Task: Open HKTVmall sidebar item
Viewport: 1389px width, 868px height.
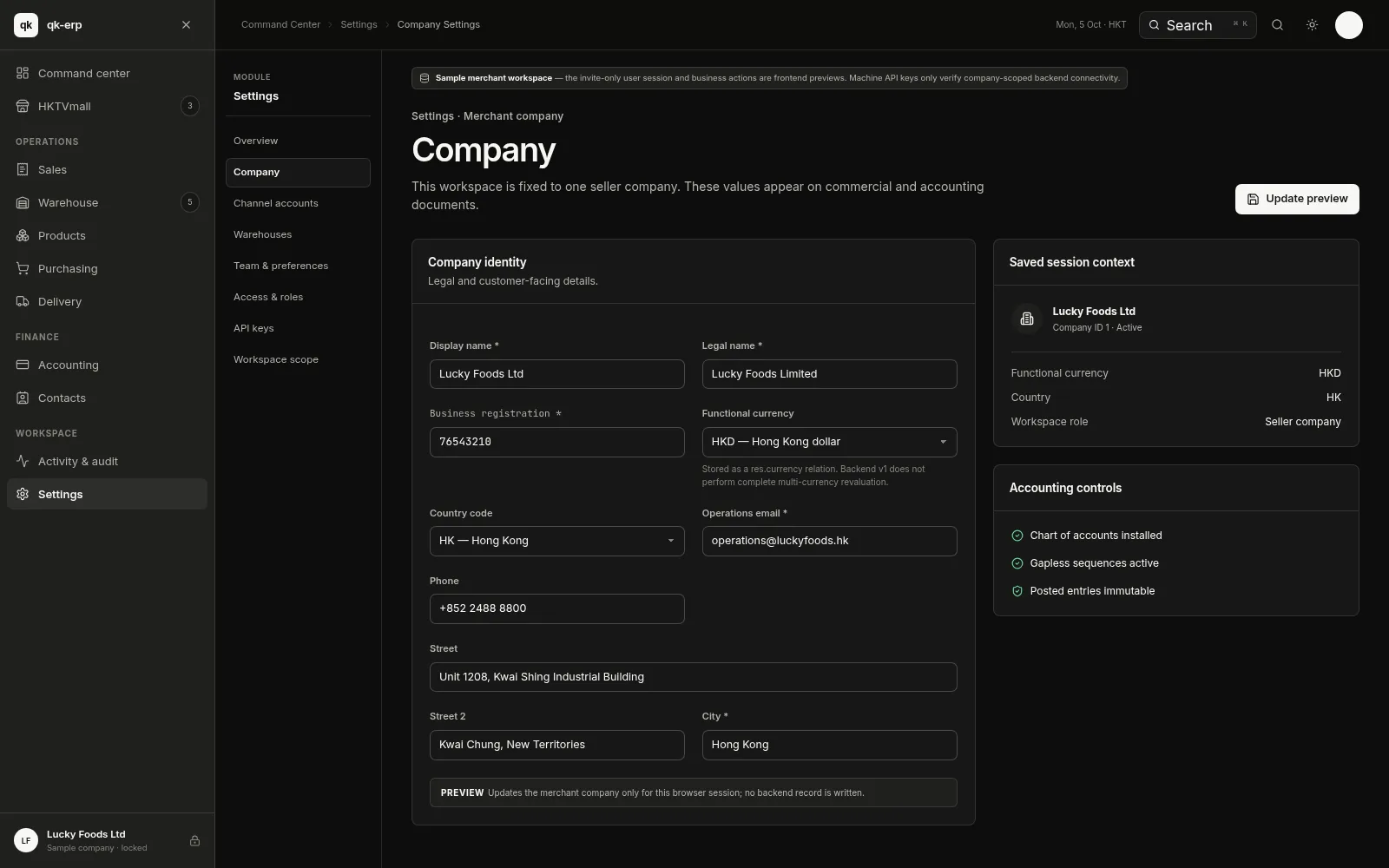Action: [107, 106]
